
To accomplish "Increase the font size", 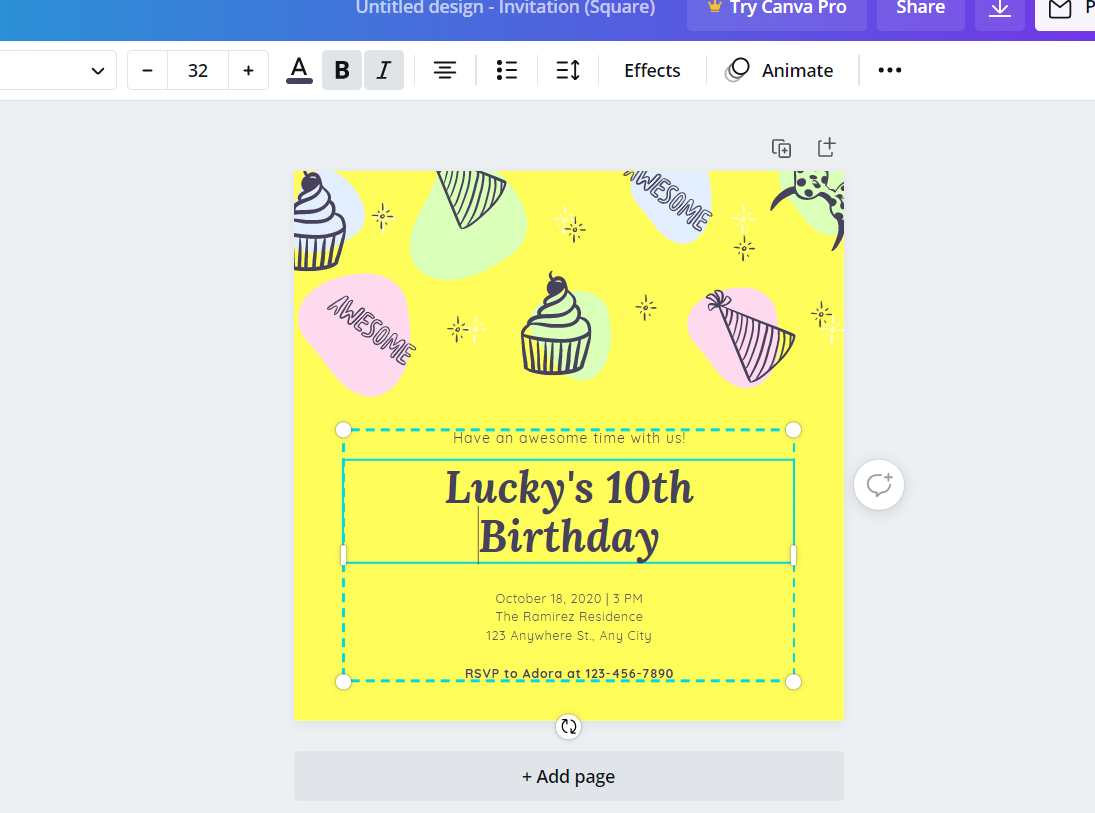I will [248, 70].
